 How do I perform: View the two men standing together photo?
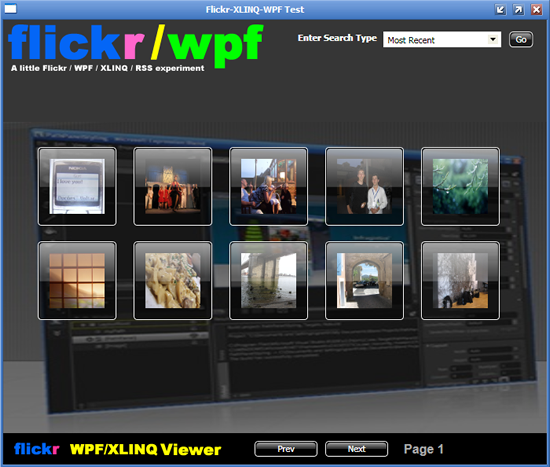tap(364, 186)
